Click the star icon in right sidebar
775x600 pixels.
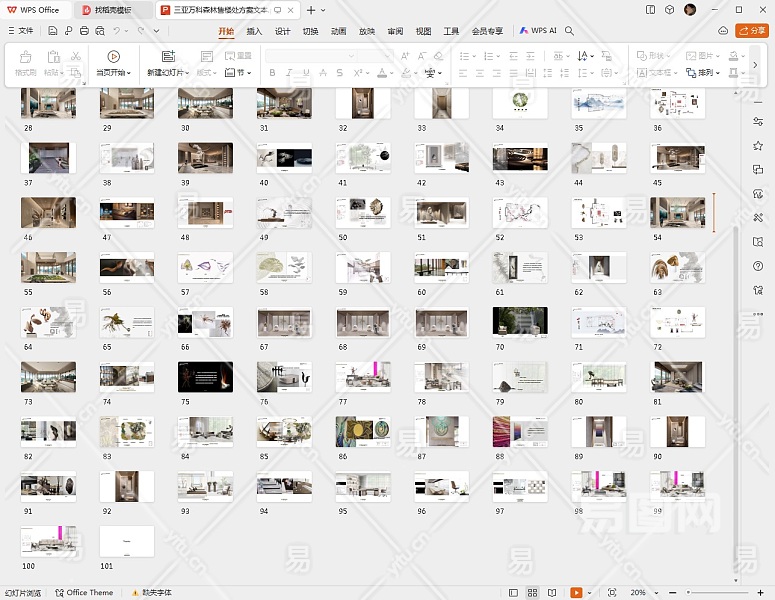pos(758,146)
